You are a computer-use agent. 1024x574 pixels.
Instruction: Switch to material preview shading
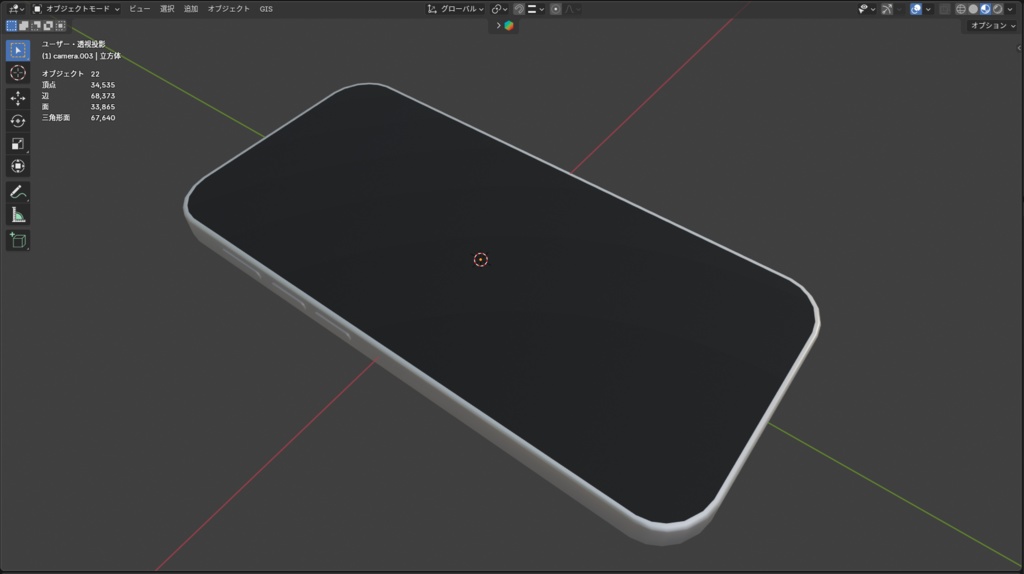985,8
